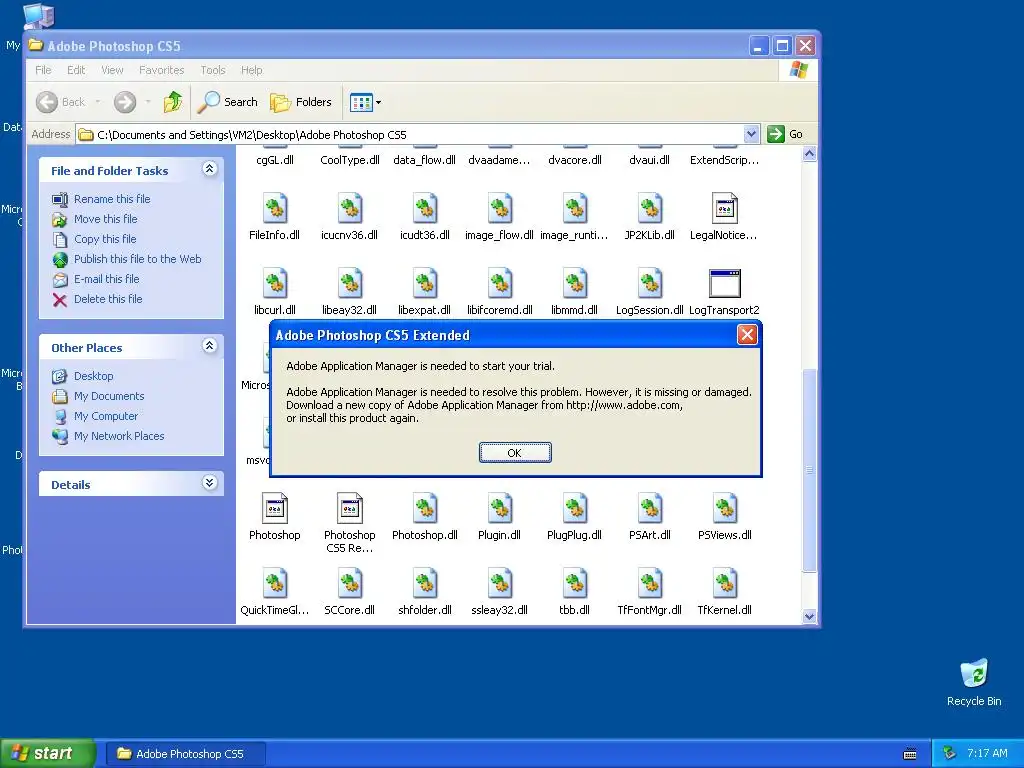
Task: Open the Help menu
Action: pos(251,70)
